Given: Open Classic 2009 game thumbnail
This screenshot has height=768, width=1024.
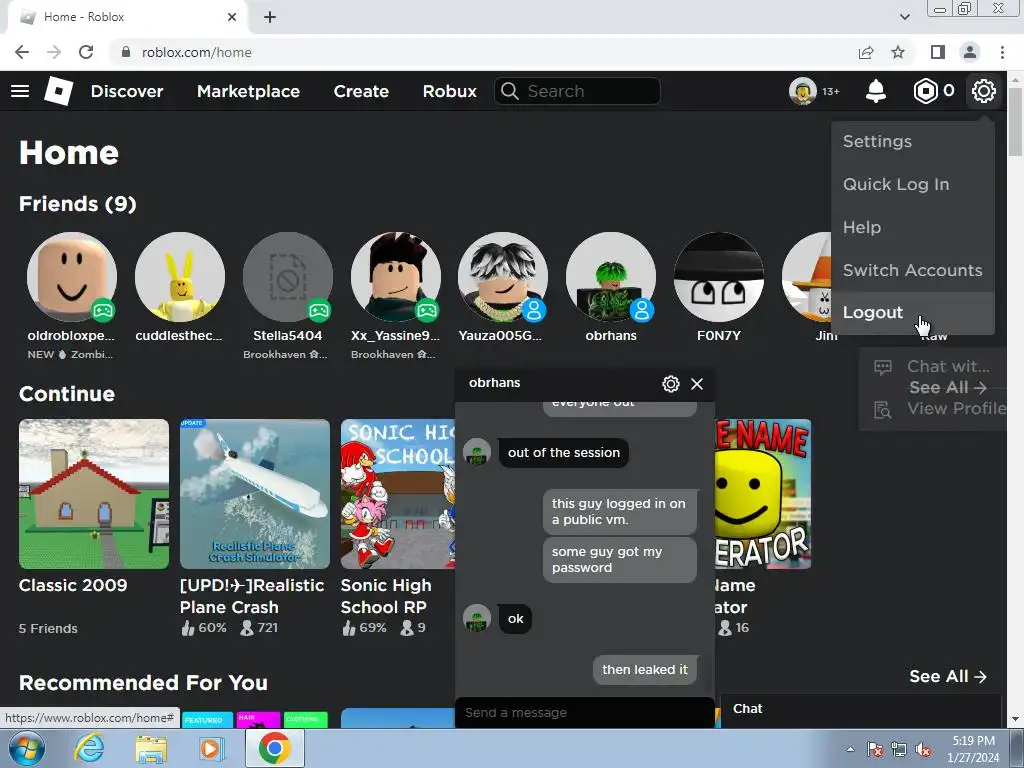Looking at the screenshot, I should point(94,494).
